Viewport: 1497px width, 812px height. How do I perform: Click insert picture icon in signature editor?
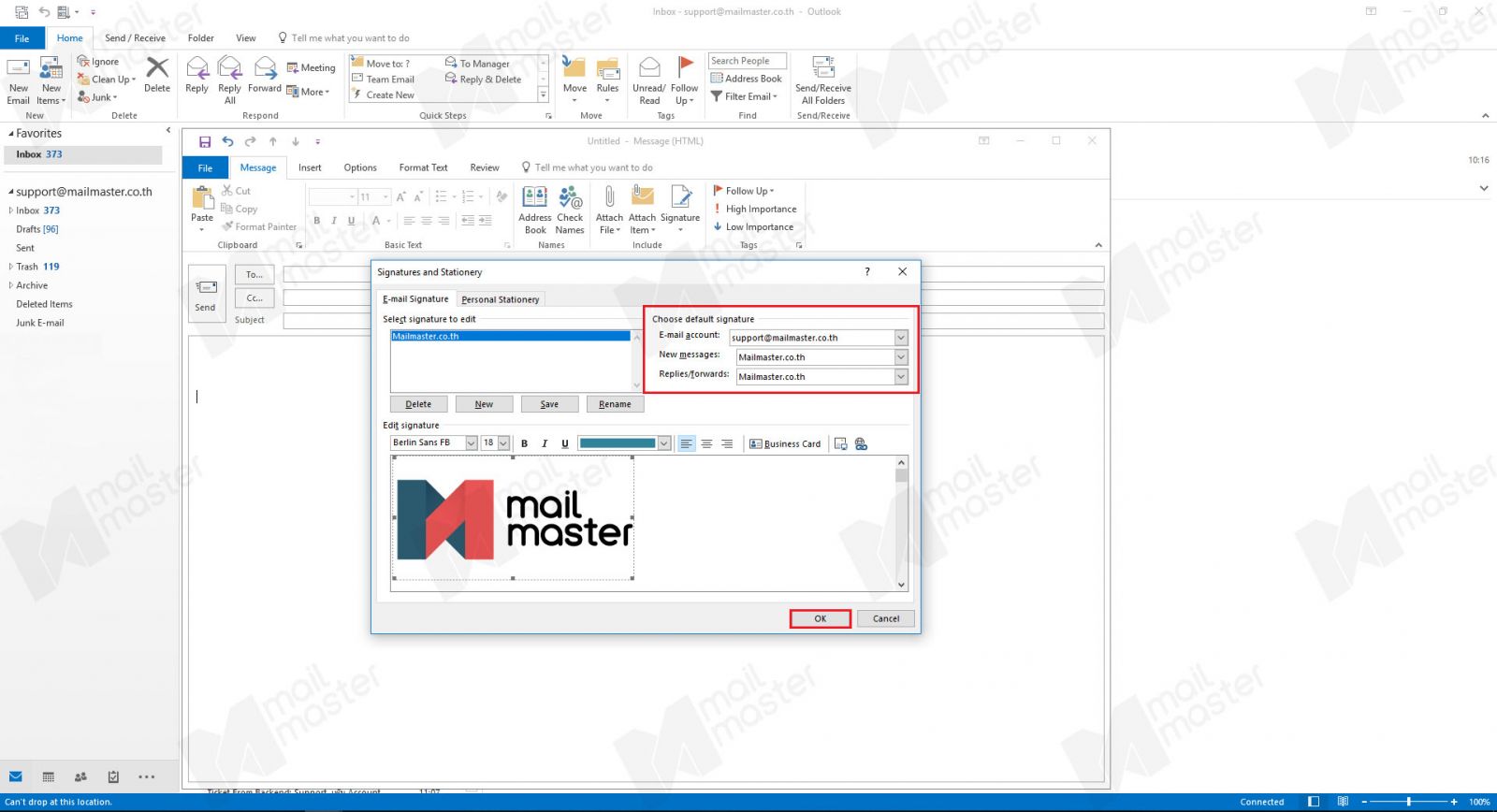point(840,444)
